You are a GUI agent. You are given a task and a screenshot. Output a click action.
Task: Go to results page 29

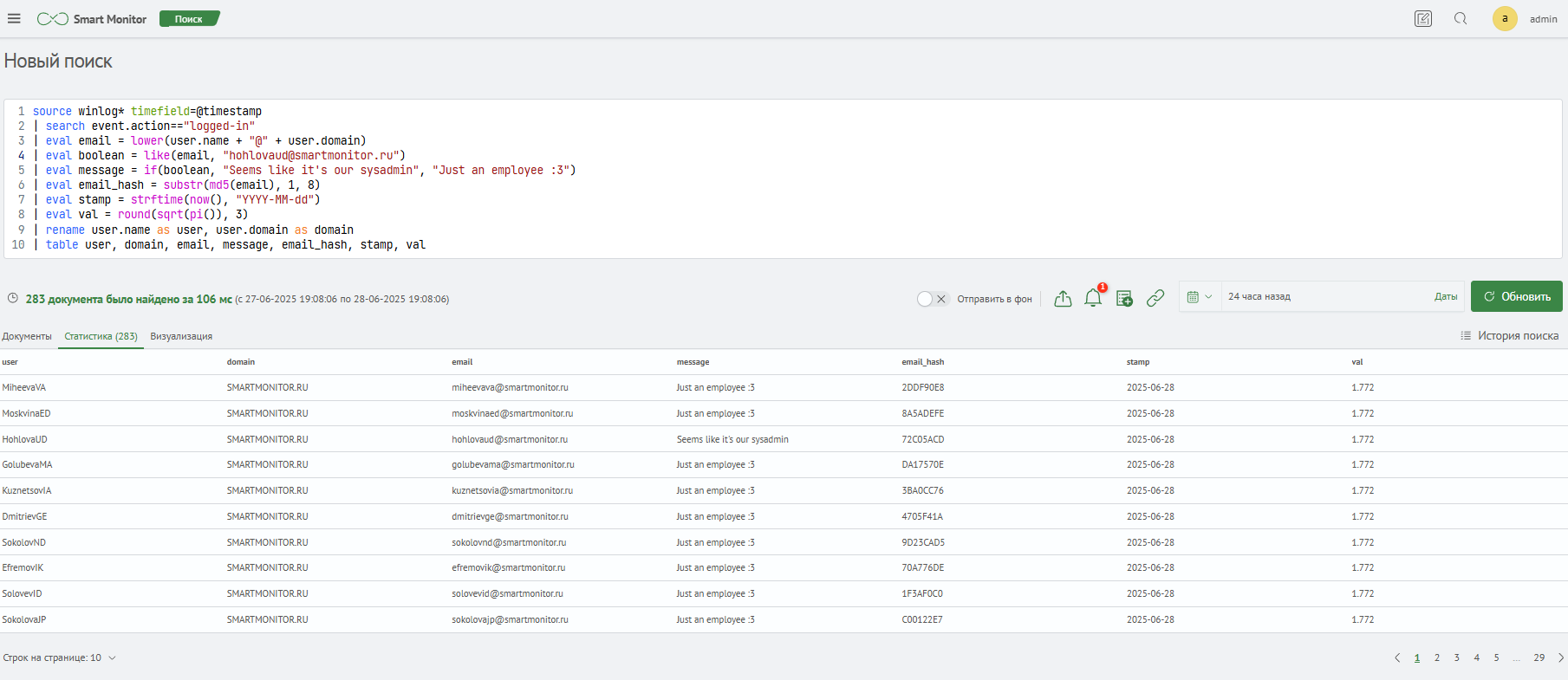(x=1539, y=657)
